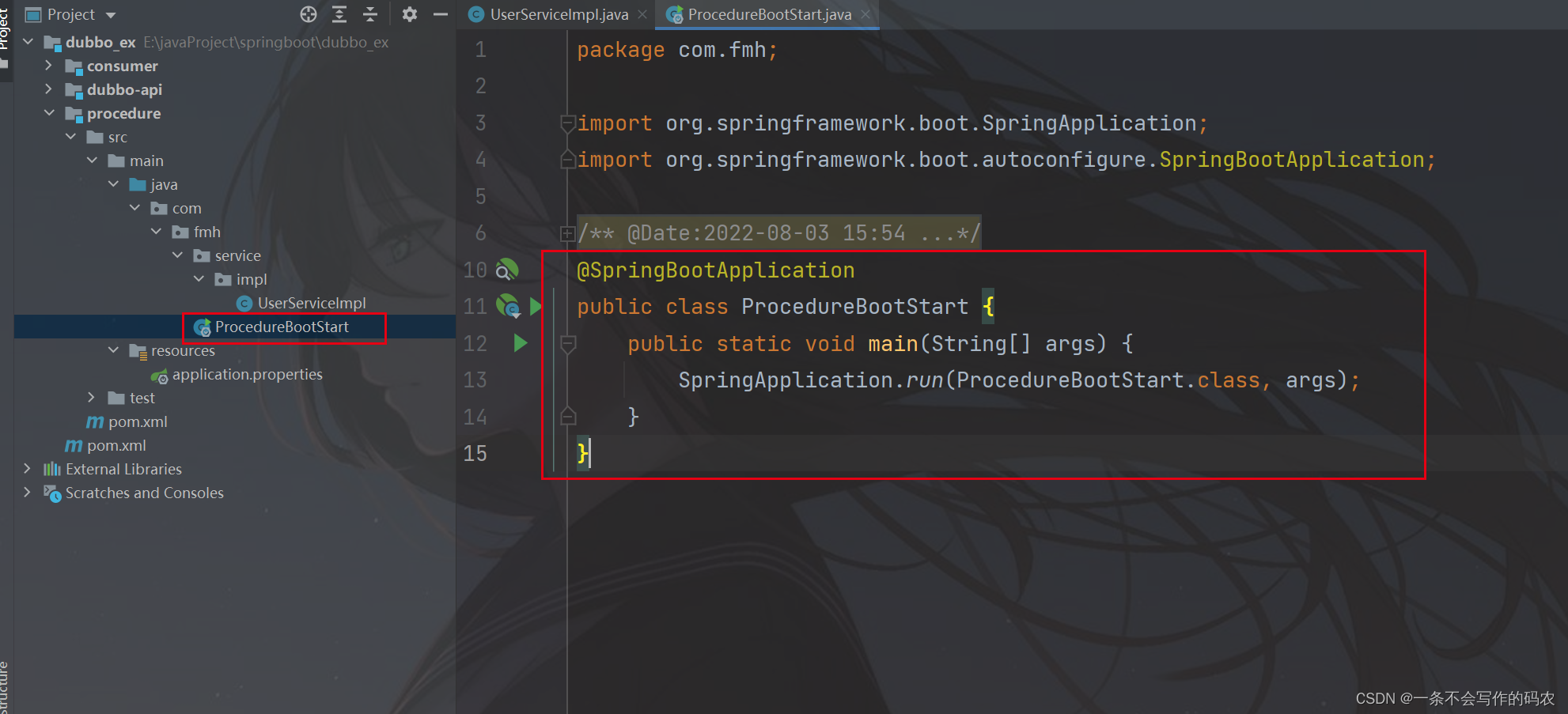1568x714 pixels.
Task: Switch to the UserServiceImpl.java tab
Action: tap(554, 14)
